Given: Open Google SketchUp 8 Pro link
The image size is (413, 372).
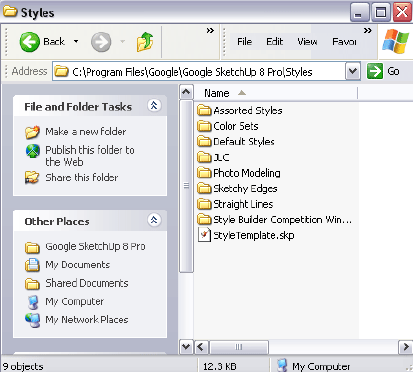Looking at the screenshot, I should pos(95,246).
